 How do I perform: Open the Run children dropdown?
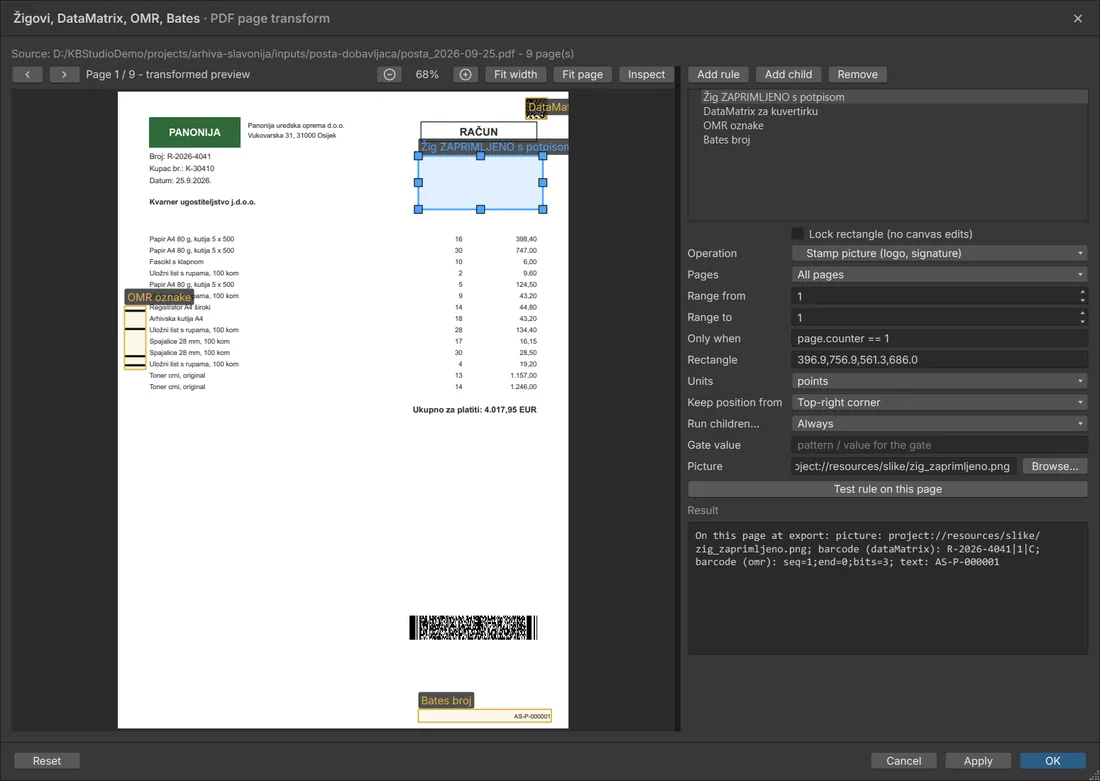click(x=939, y=424)
